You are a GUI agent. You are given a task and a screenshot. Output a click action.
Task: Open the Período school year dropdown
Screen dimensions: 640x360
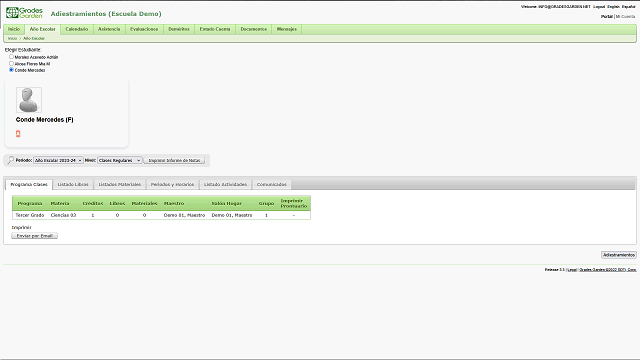click(58, 160)
